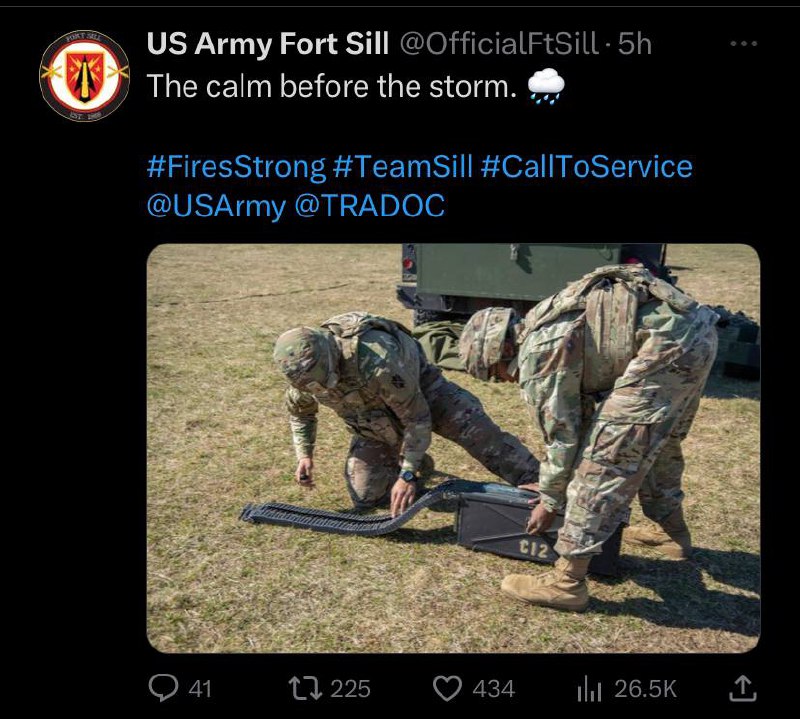The image size is (800, 719).
Task: Open the #CallToService hashtag
Action: tap(586, 167)
